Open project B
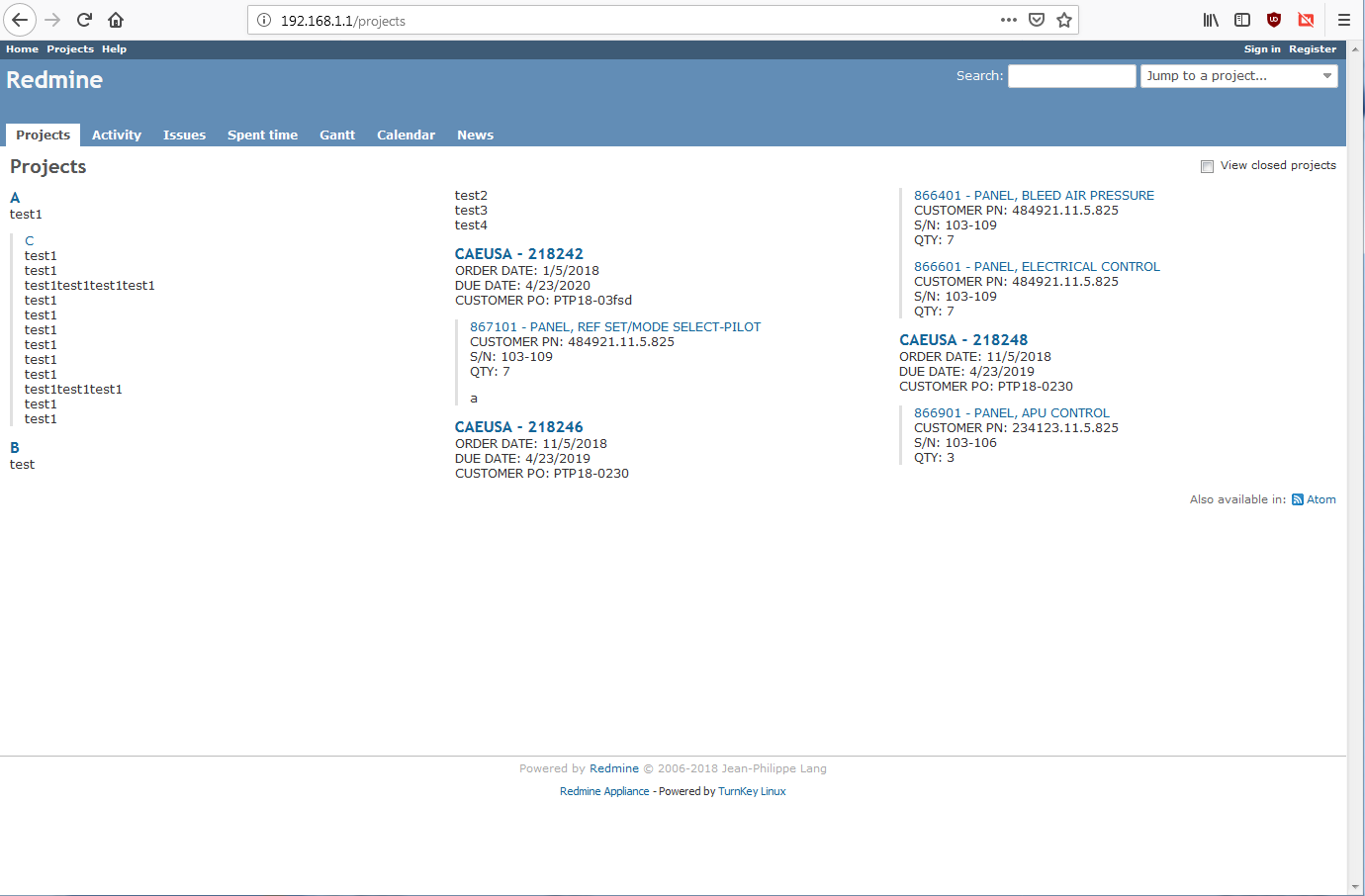1365x896 pixels. click(x=15, y=448)
